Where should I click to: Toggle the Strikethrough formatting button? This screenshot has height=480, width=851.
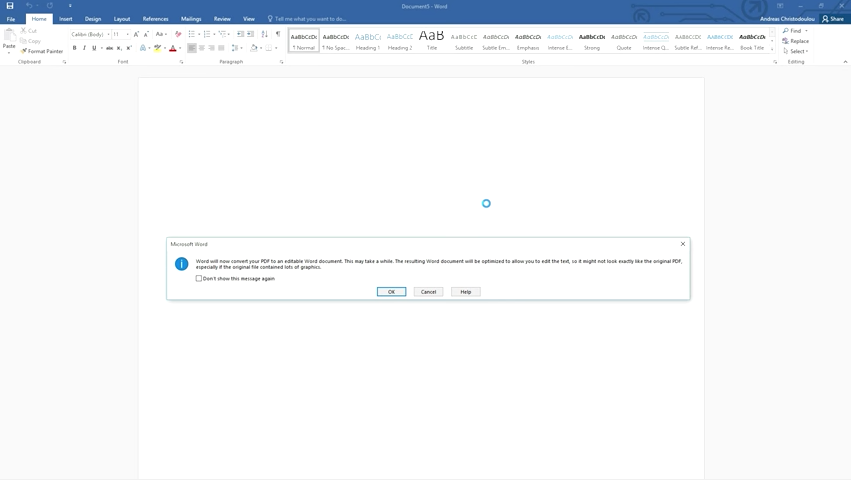click(x=109, y=48)
